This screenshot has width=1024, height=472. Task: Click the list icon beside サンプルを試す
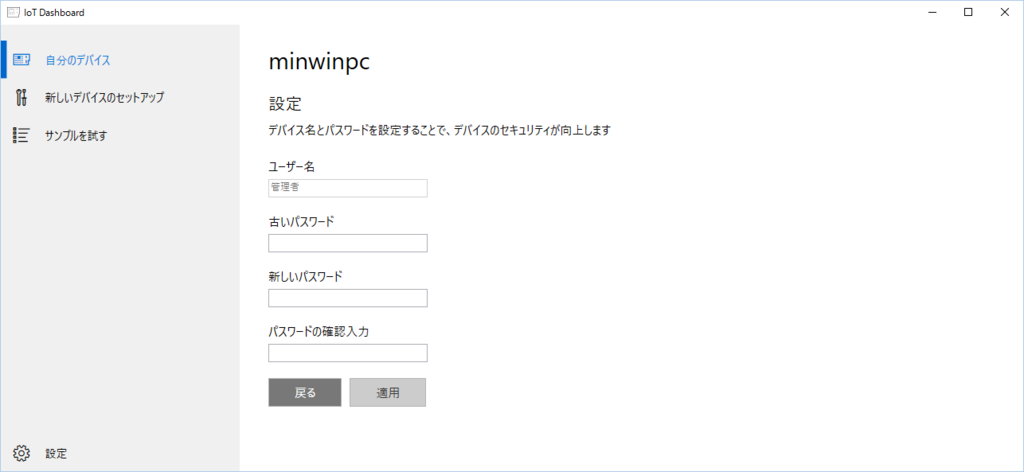[21, 136]
